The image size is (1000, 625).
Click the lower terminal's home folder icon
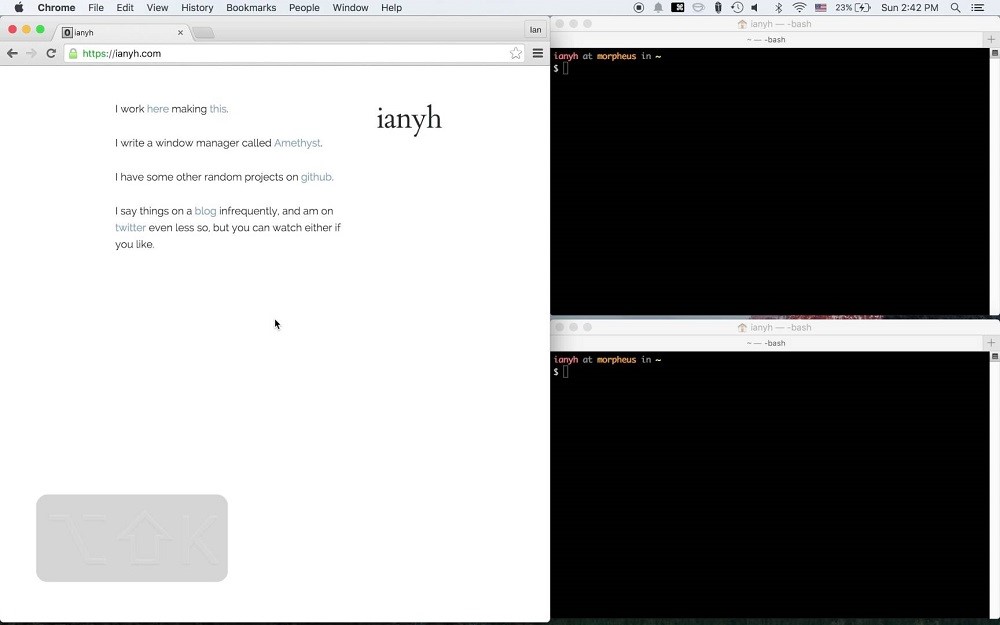point(742,328)
